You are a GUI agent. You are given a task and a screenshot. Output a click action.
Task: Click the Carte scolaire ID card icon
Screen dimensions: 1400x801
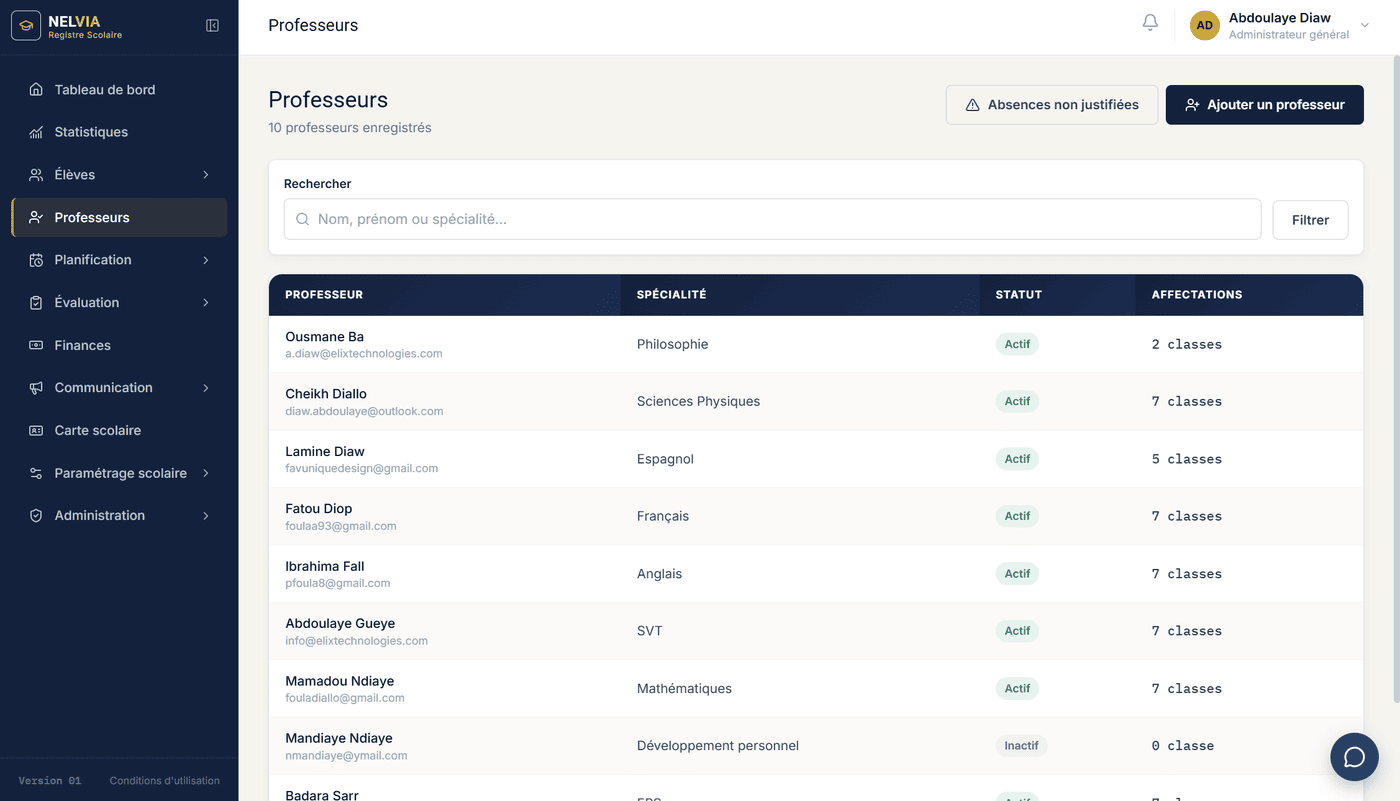(x=36, y=431)
